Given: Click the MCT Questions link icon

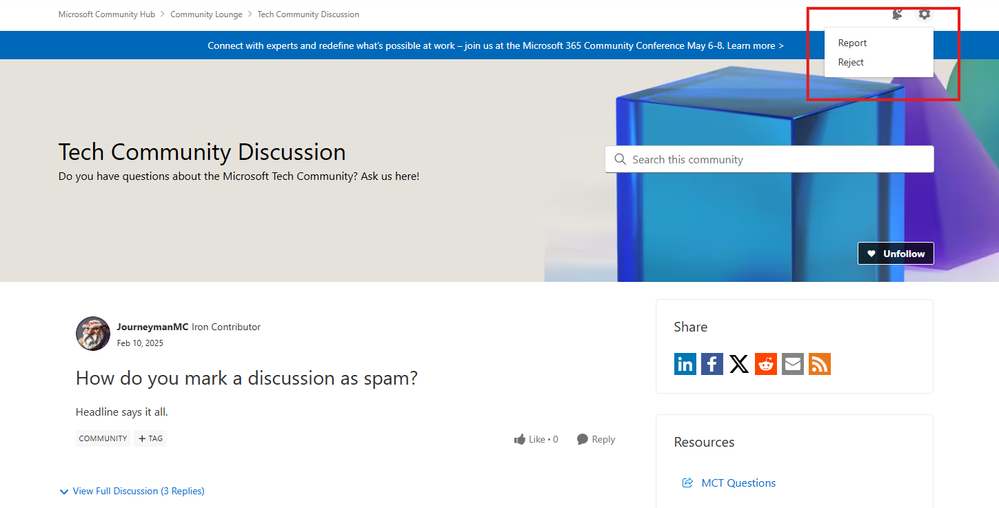Looking at the screenshot, I should pos(687,483).
